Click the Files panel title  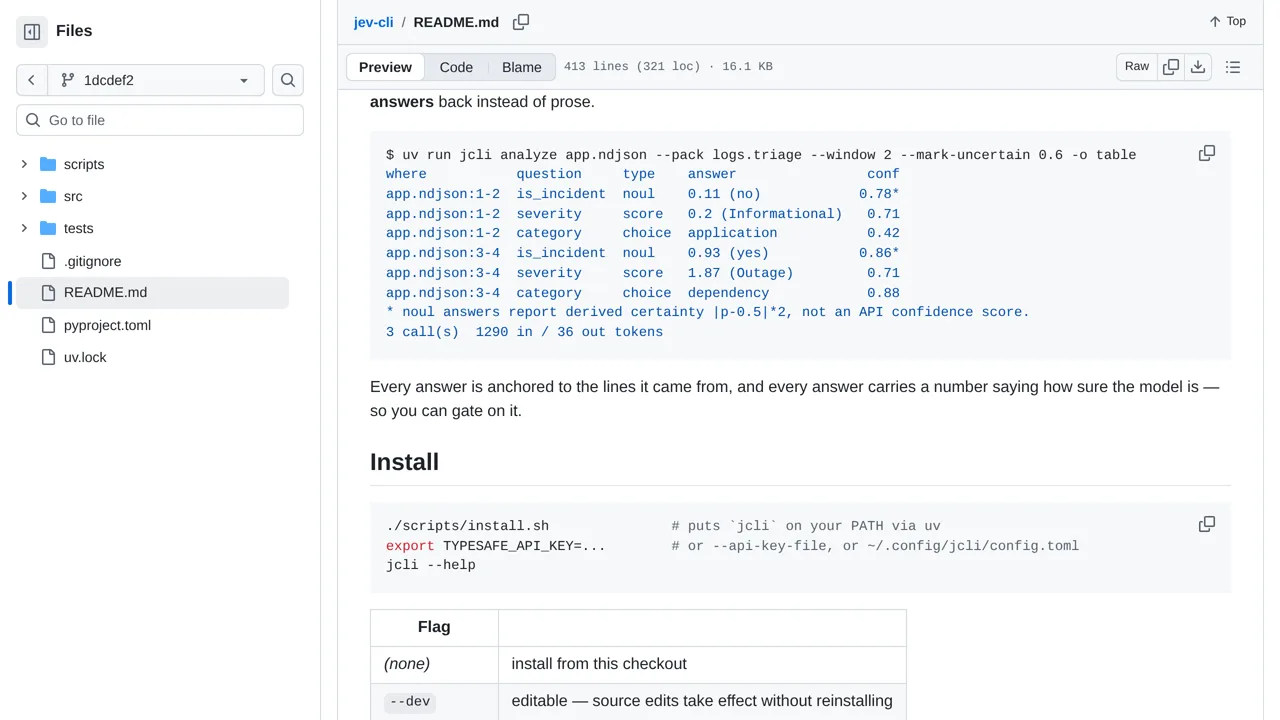pos(74,31)
